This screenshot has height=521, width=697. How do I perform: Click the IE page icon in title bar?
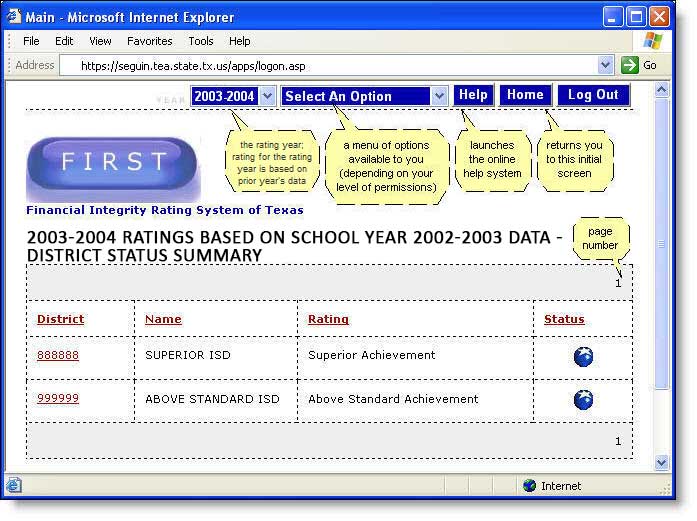tap(16, 17)
